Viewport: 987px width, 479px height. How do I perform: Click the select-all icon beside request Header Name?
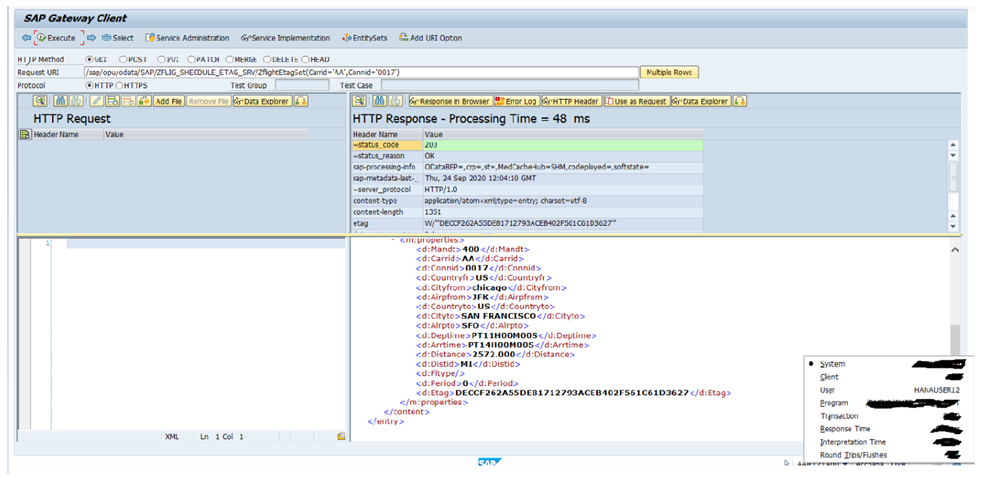(25, 134)
